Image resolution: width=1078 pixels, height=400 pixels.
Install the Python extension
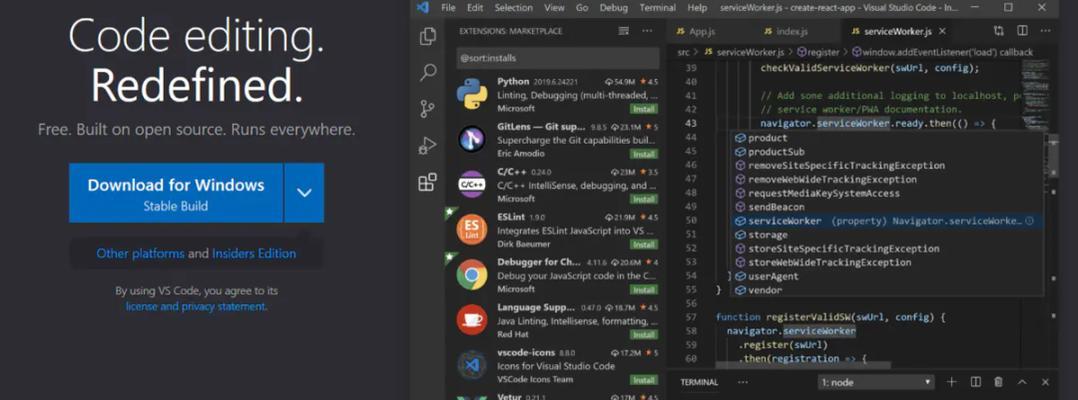[x=644, y=109]
